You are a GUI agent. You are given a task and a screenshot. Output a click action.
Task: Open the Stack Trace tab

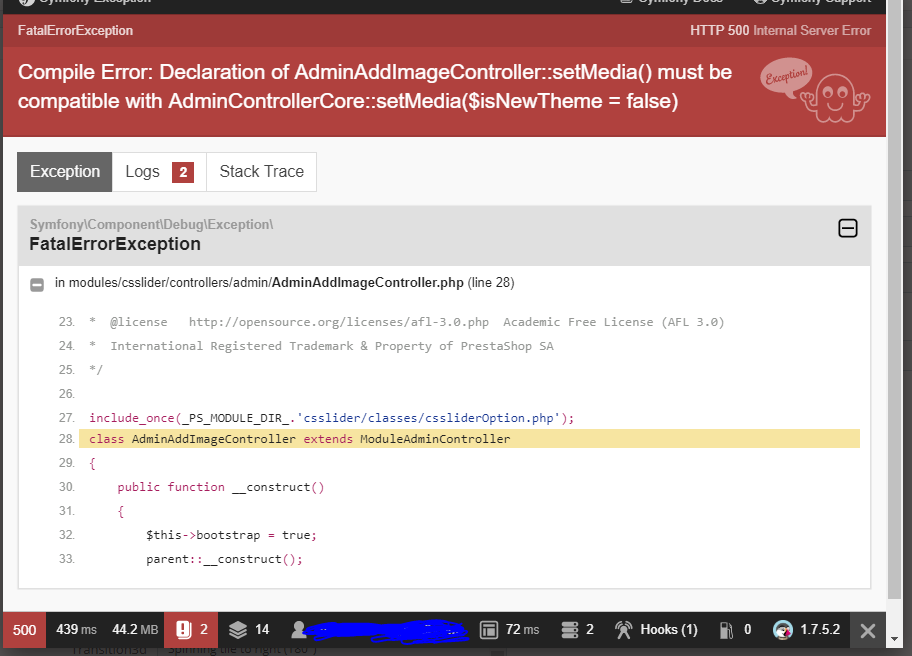pyautogui.click(x=261, y=172)
